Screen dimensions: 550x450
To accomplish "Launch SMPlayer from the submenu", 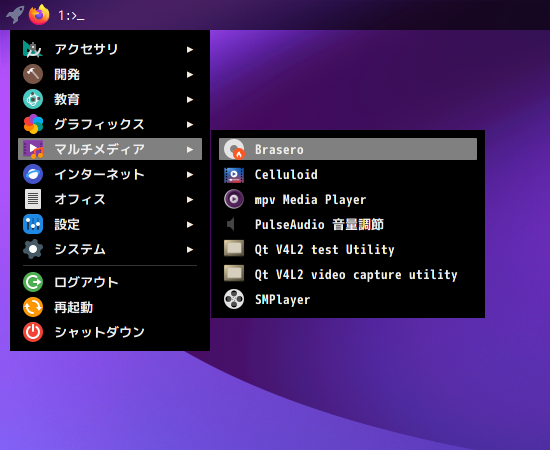I will tap(348, 300).
